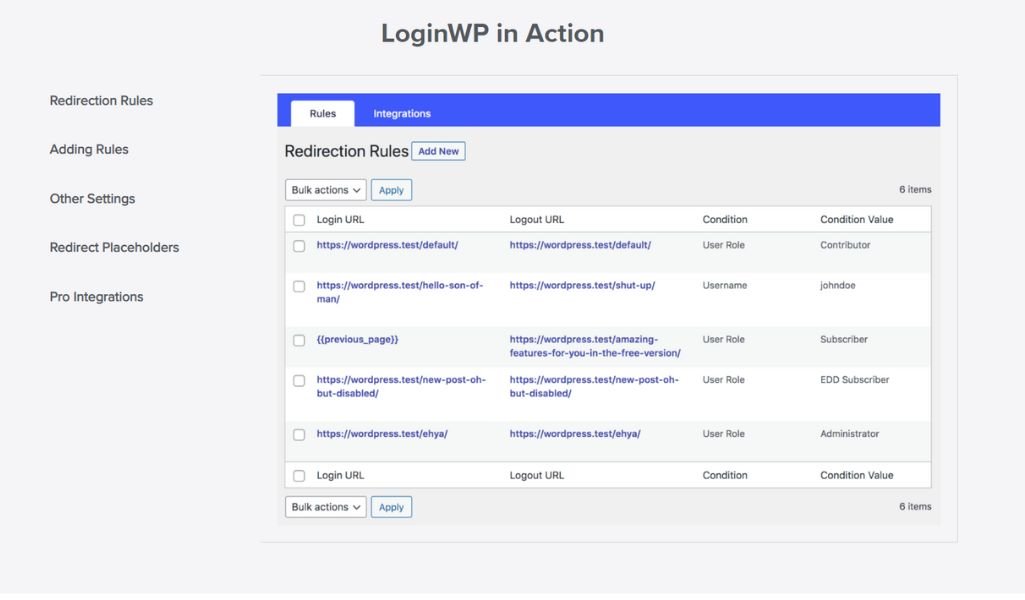Screen dimensions: 1025x600
Task: Check the Administrator rule row checkbox
Action: [299, 435]
